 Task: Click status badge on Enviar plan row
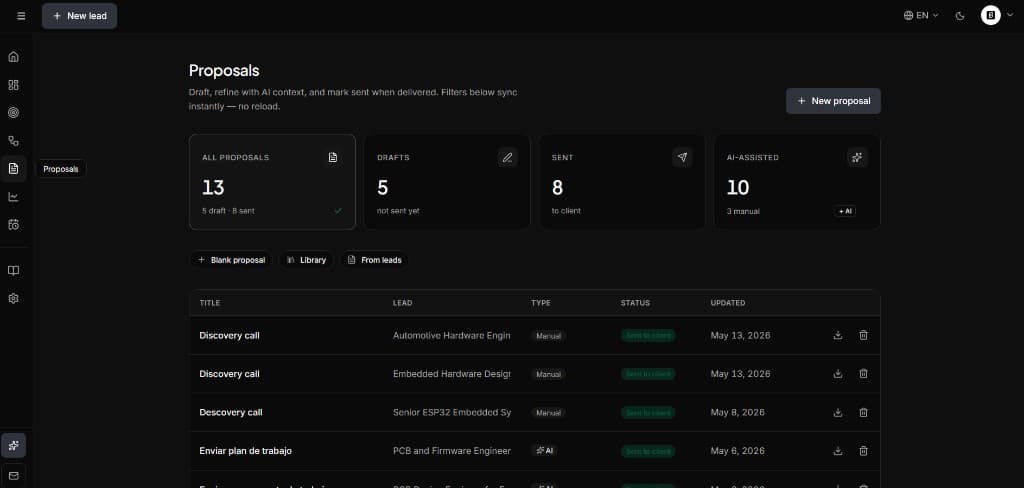pos(648,451)
